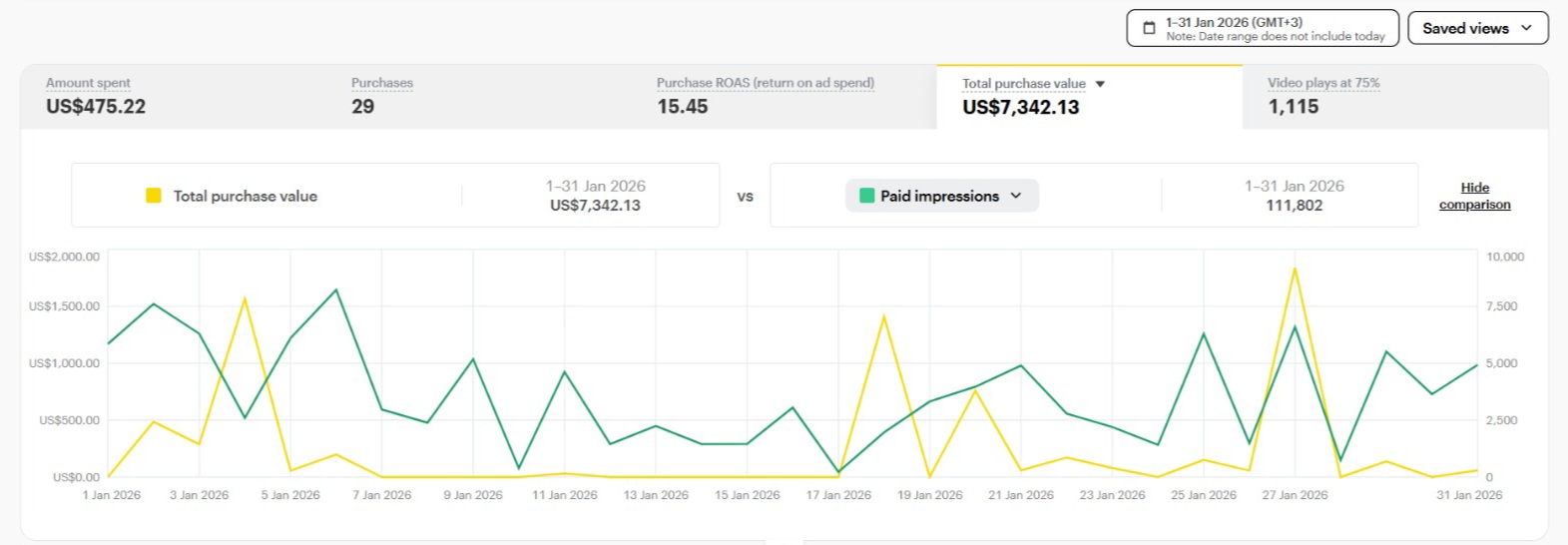
Task: Click the 111,802 paid impressions total
Action: pos(1294,206)
